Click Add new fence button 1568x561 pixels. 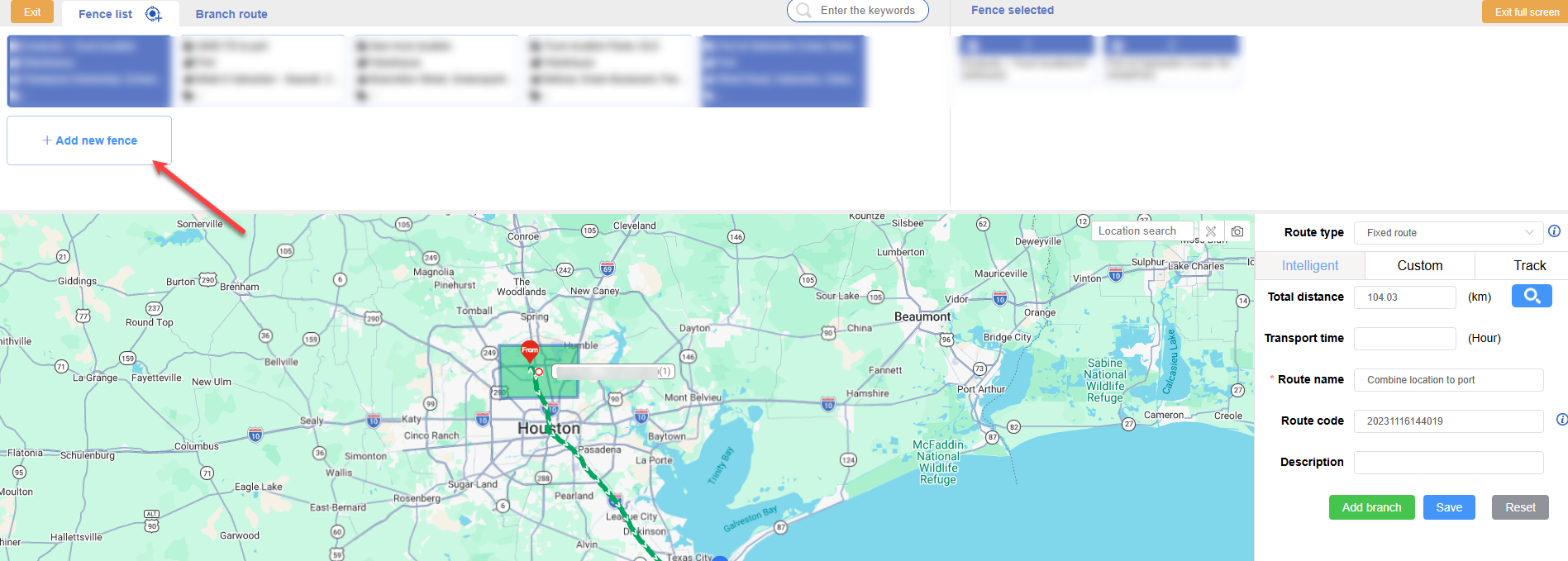pyautogui.click(x=89, y=140)
